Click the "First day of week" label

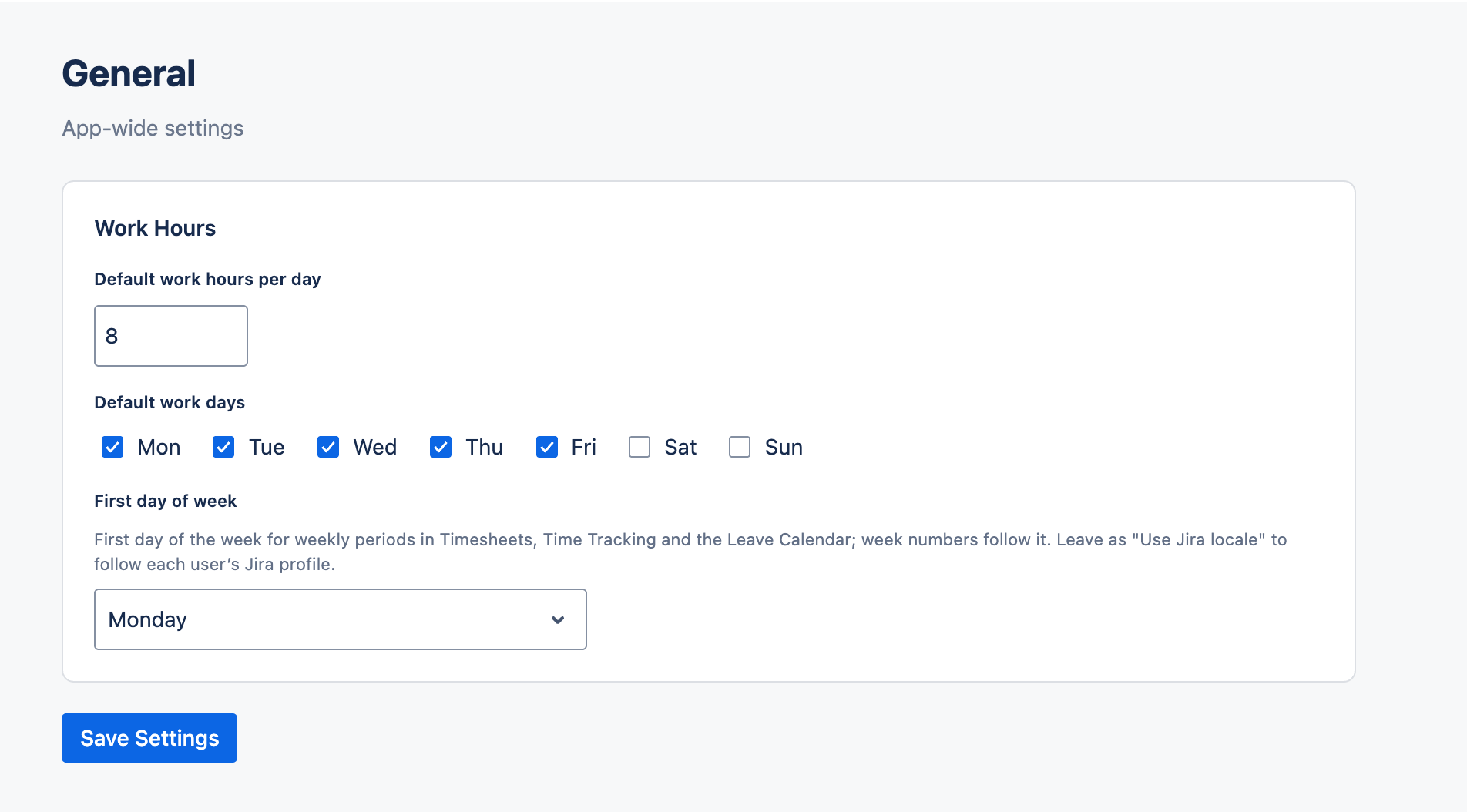point(166,501)
